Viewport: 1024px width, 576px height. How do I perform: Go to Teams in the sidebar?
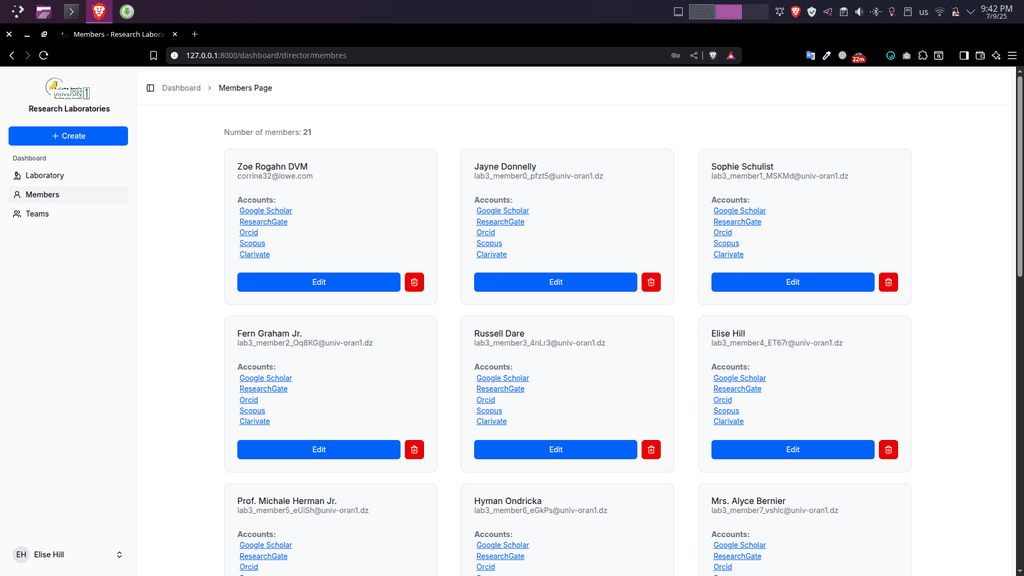click(37, 214)
